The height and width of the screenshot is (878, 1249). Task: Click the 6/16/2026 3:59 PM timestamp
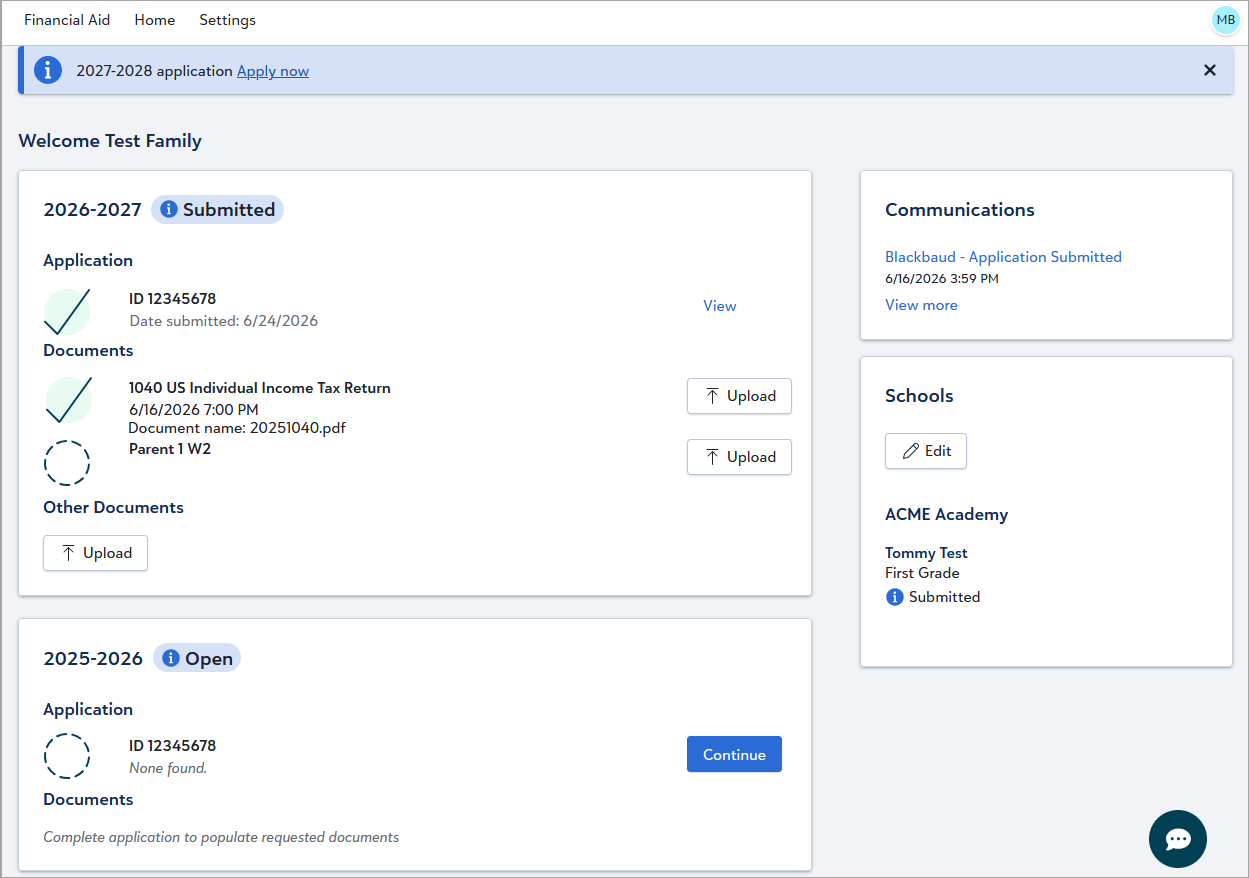click(x=942, y=279)
